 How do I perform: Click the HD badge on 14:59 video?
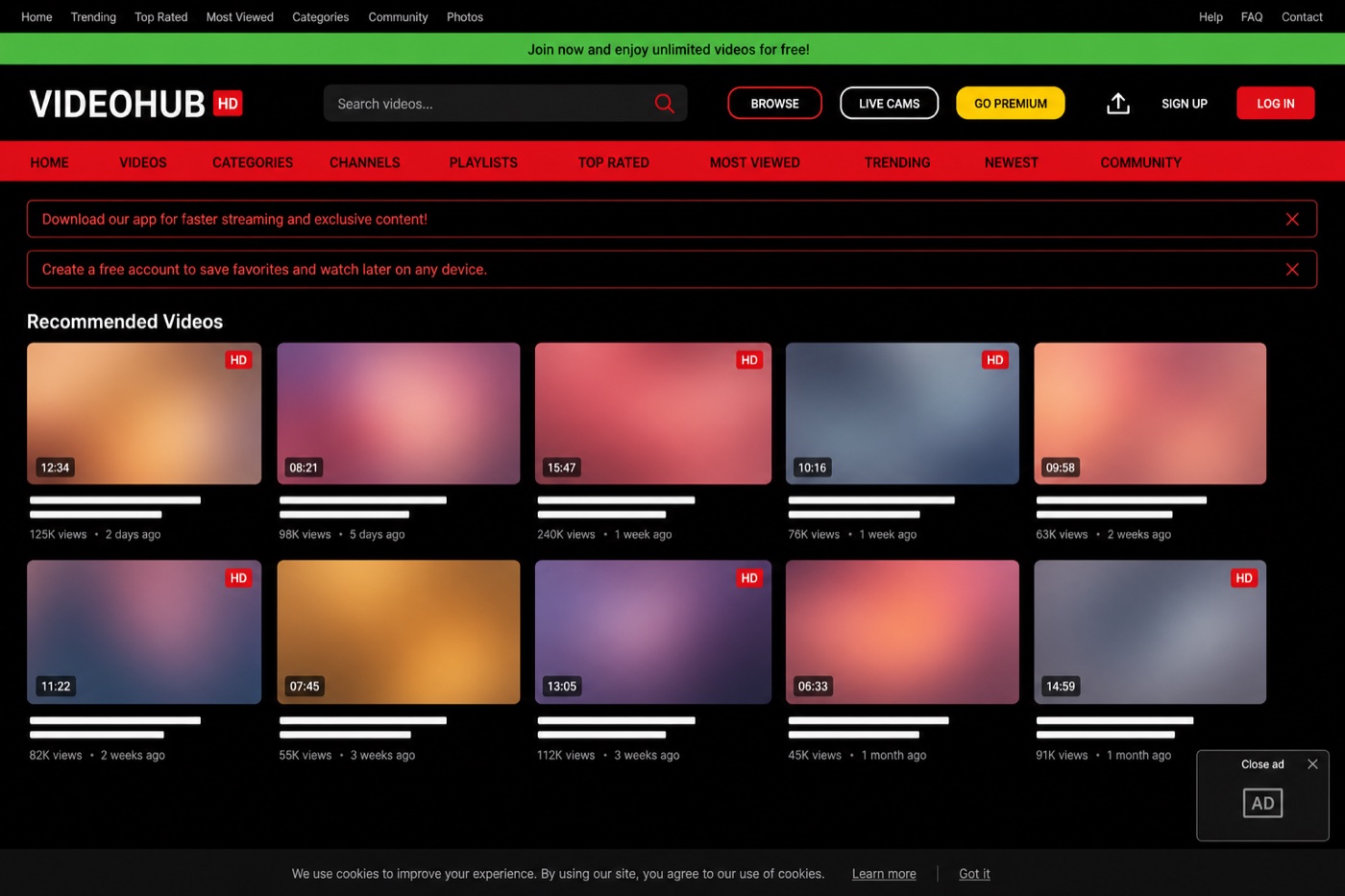[1244, 578]
